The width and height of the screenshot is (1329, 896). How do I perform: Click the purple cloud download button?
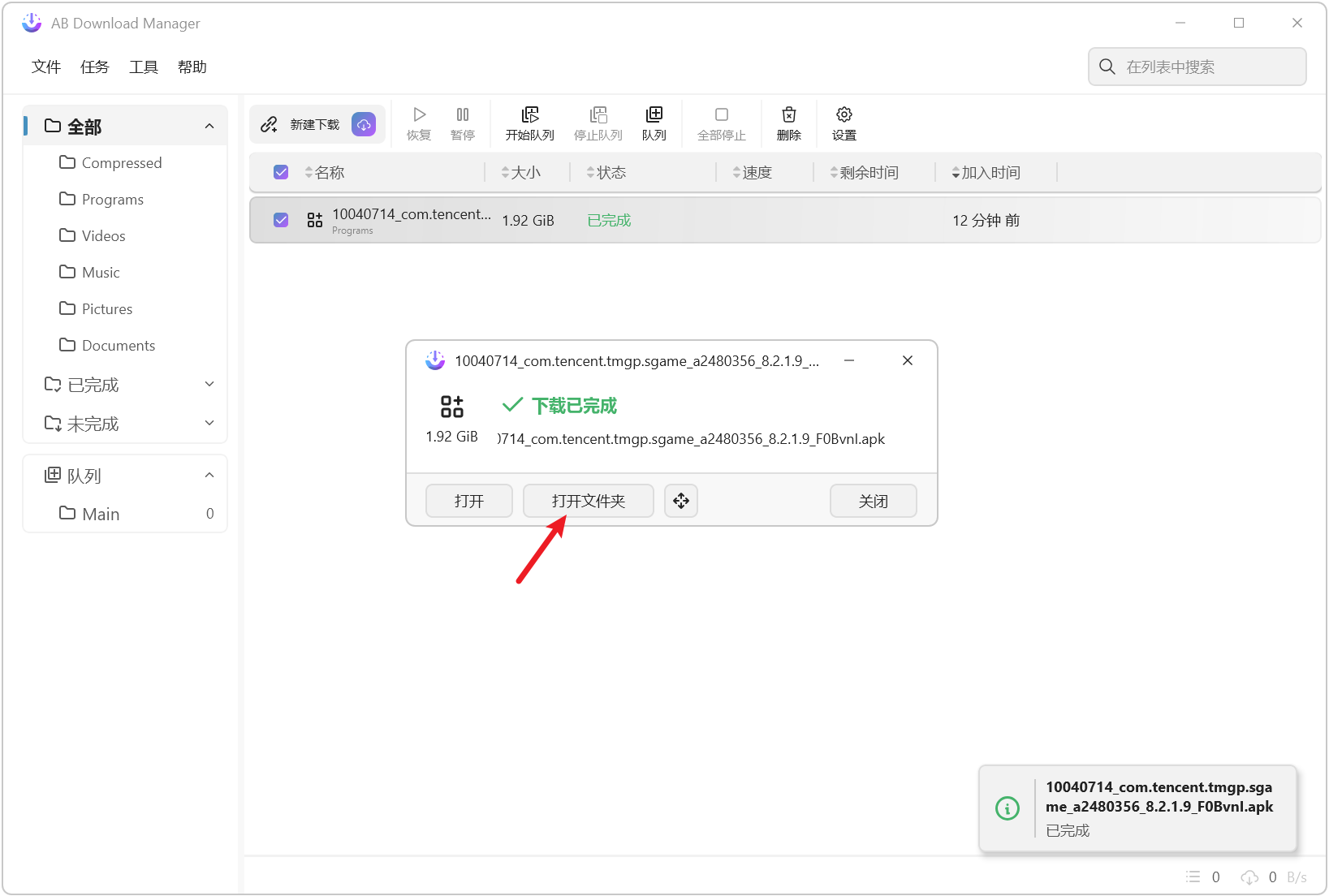pos(364,124)
